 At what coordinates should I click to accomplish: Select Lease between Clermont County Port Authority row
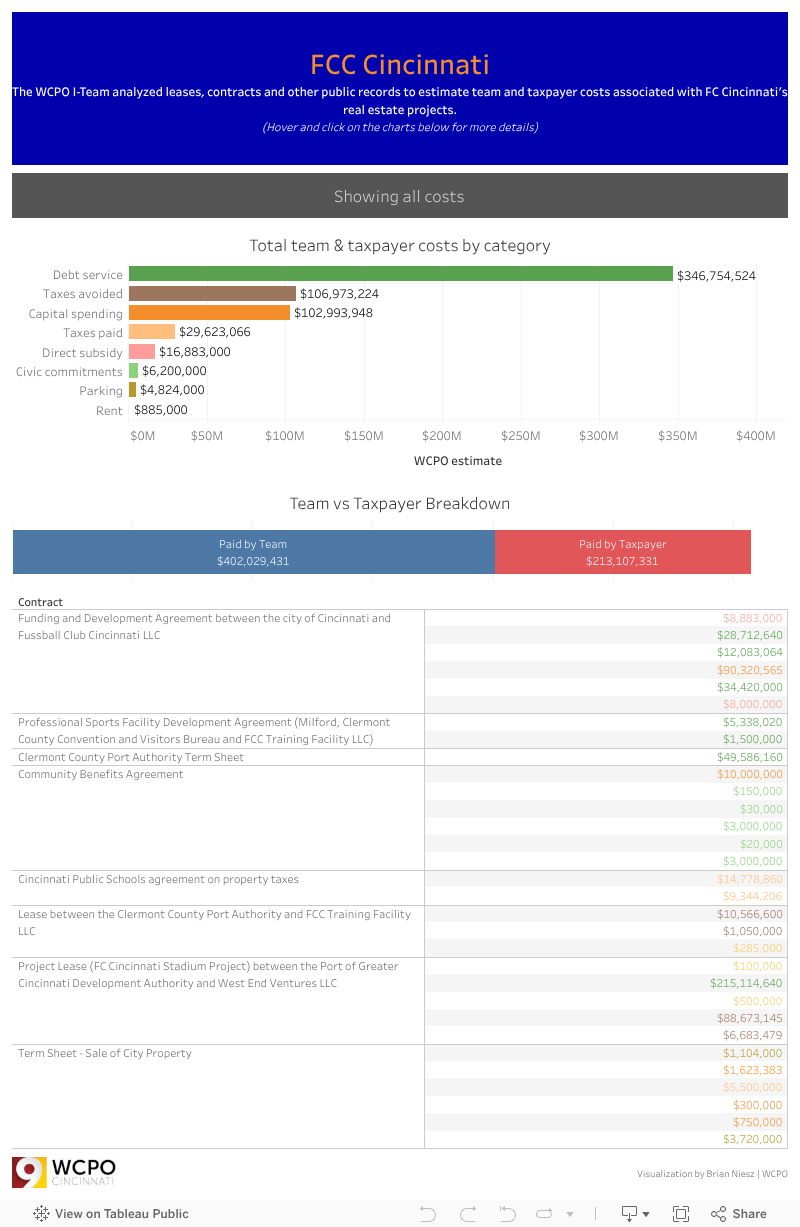[x=218, y=931]
